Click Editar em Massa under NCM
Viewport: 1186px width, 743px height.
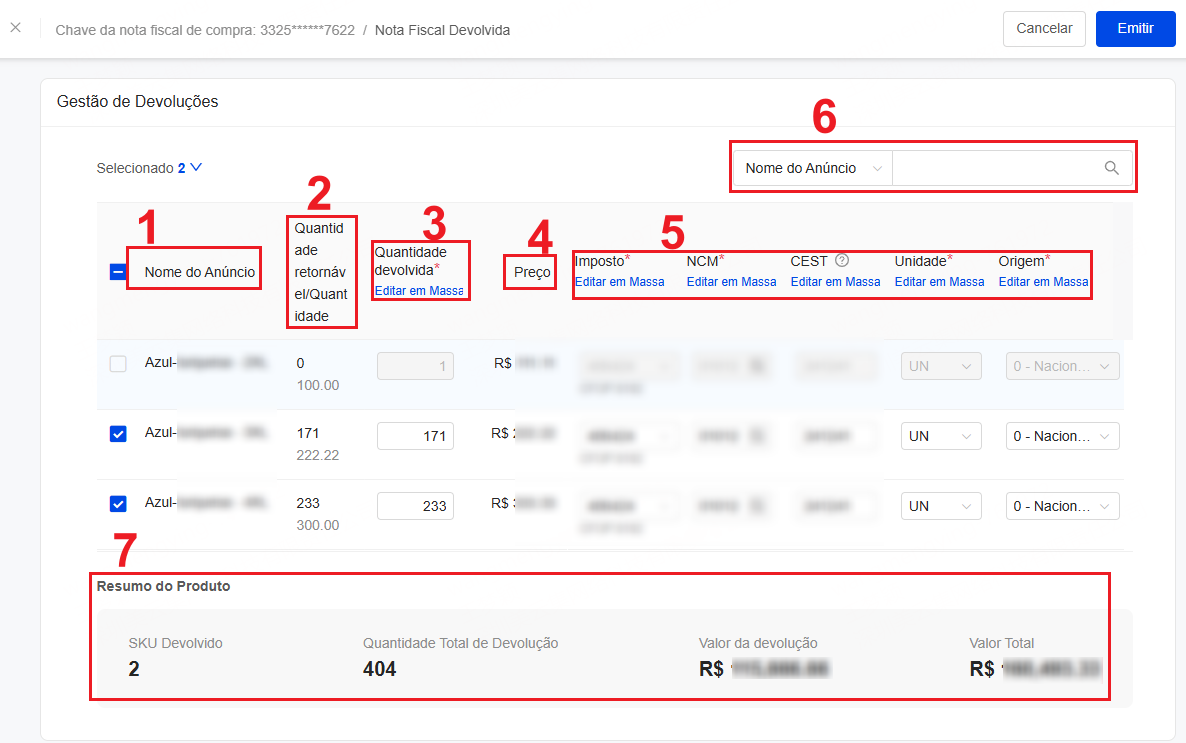[731, 281]
